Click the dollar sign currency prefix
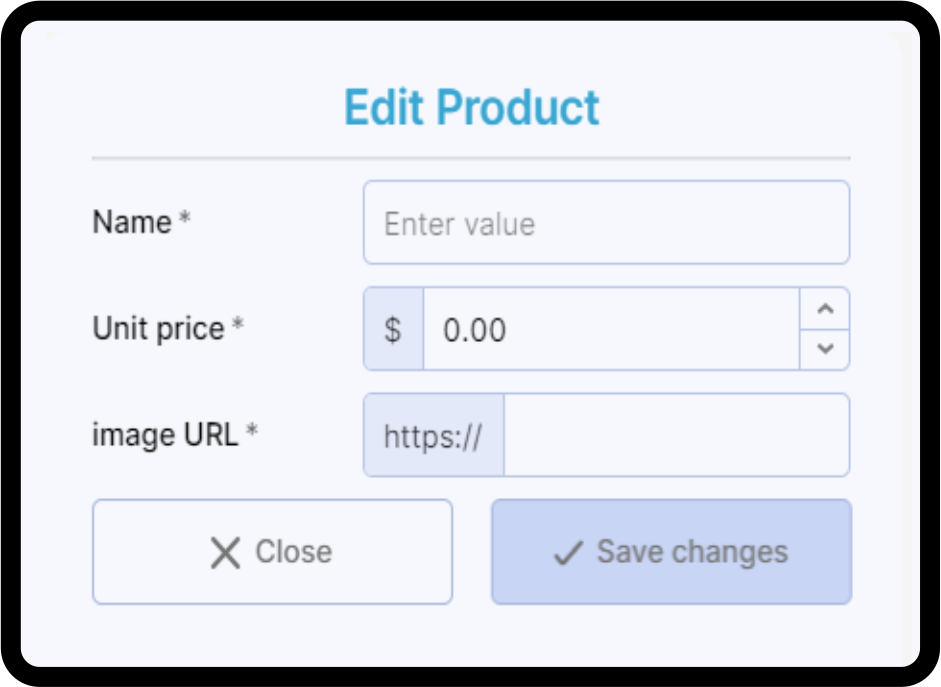The height and width of the screenshot is (687, 941). pyautogui.click(x=393, y=330)
